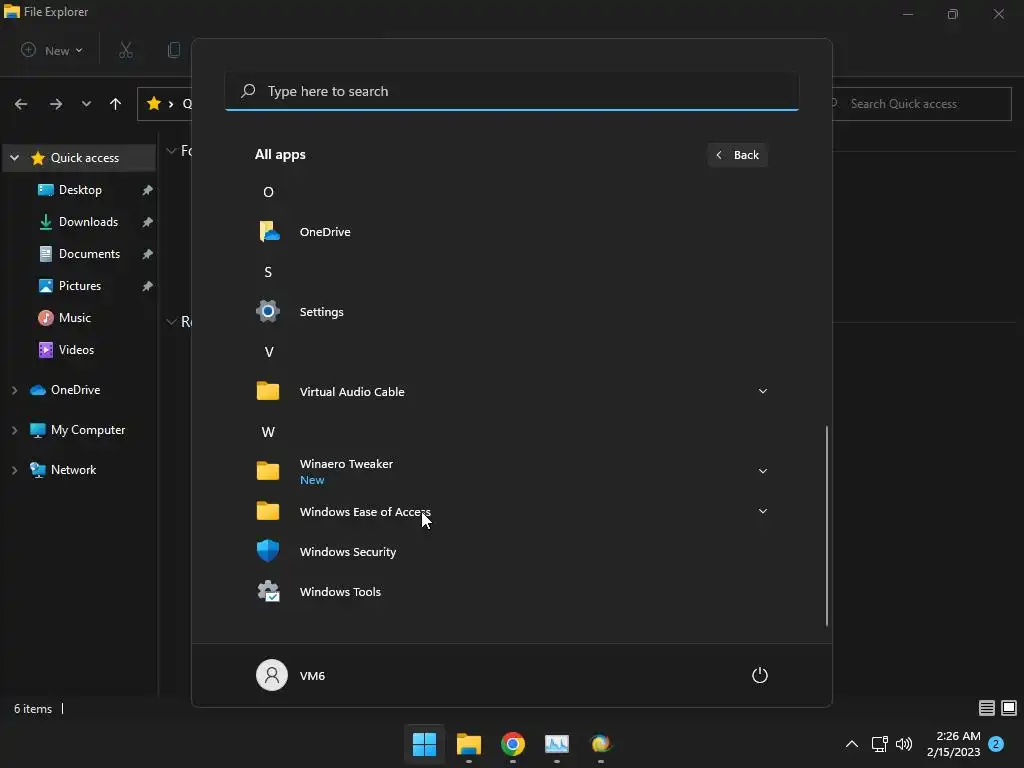Image resolution: width=1024 pixels, height=768 pixels.
Task: Expand Network in the navigation pane
Action: pyautogui.click(x=14, y=470)
